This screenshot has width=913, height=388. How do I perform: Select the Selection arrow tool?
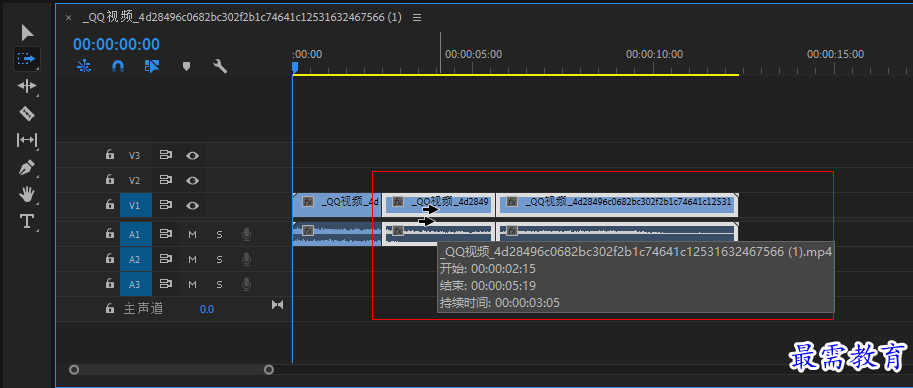pos(27,33)
